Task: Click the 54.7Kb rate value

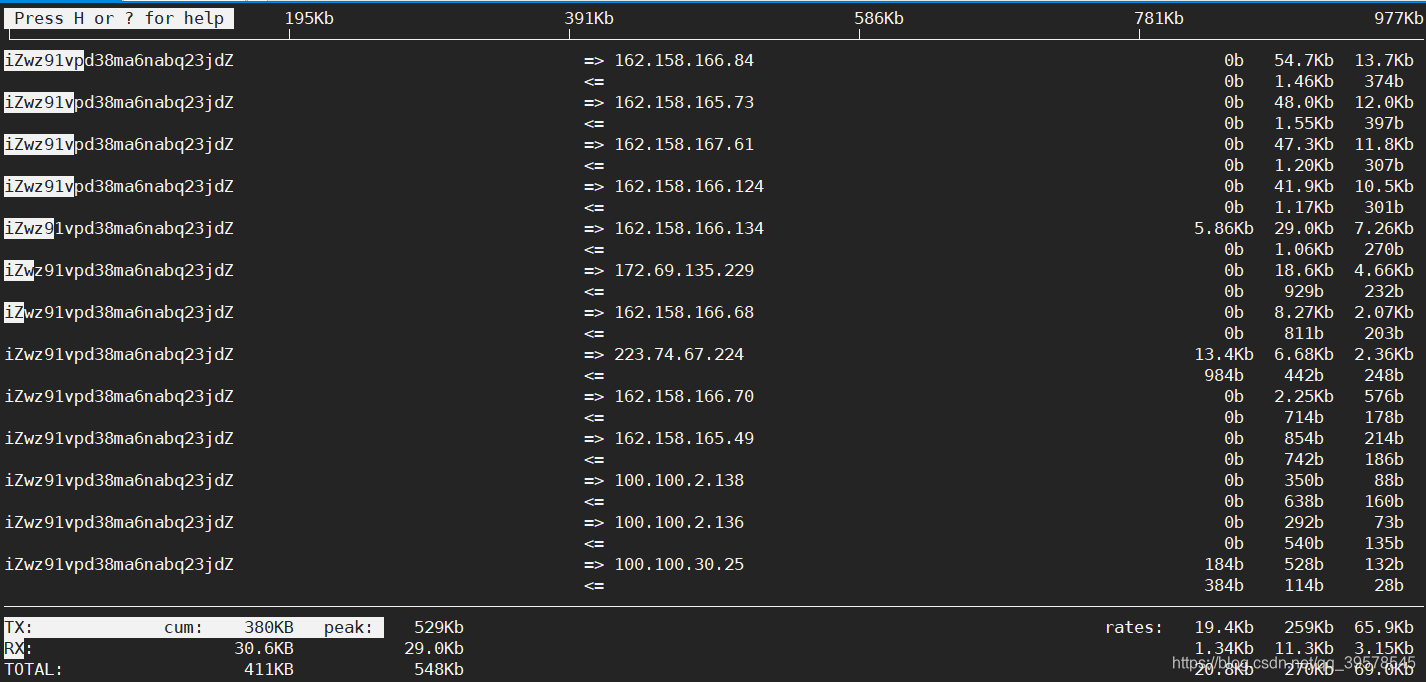Action: coord(1304,61)
